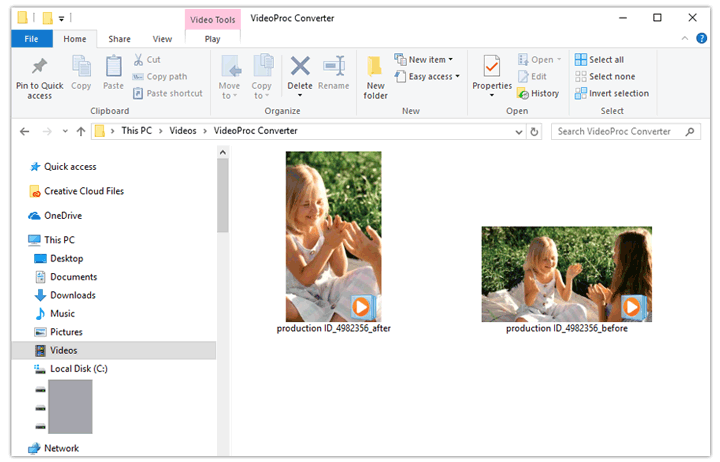Click Paste shortcut in ribbon
Viewport: 720px width, 462px height.
tap(168, 94)
